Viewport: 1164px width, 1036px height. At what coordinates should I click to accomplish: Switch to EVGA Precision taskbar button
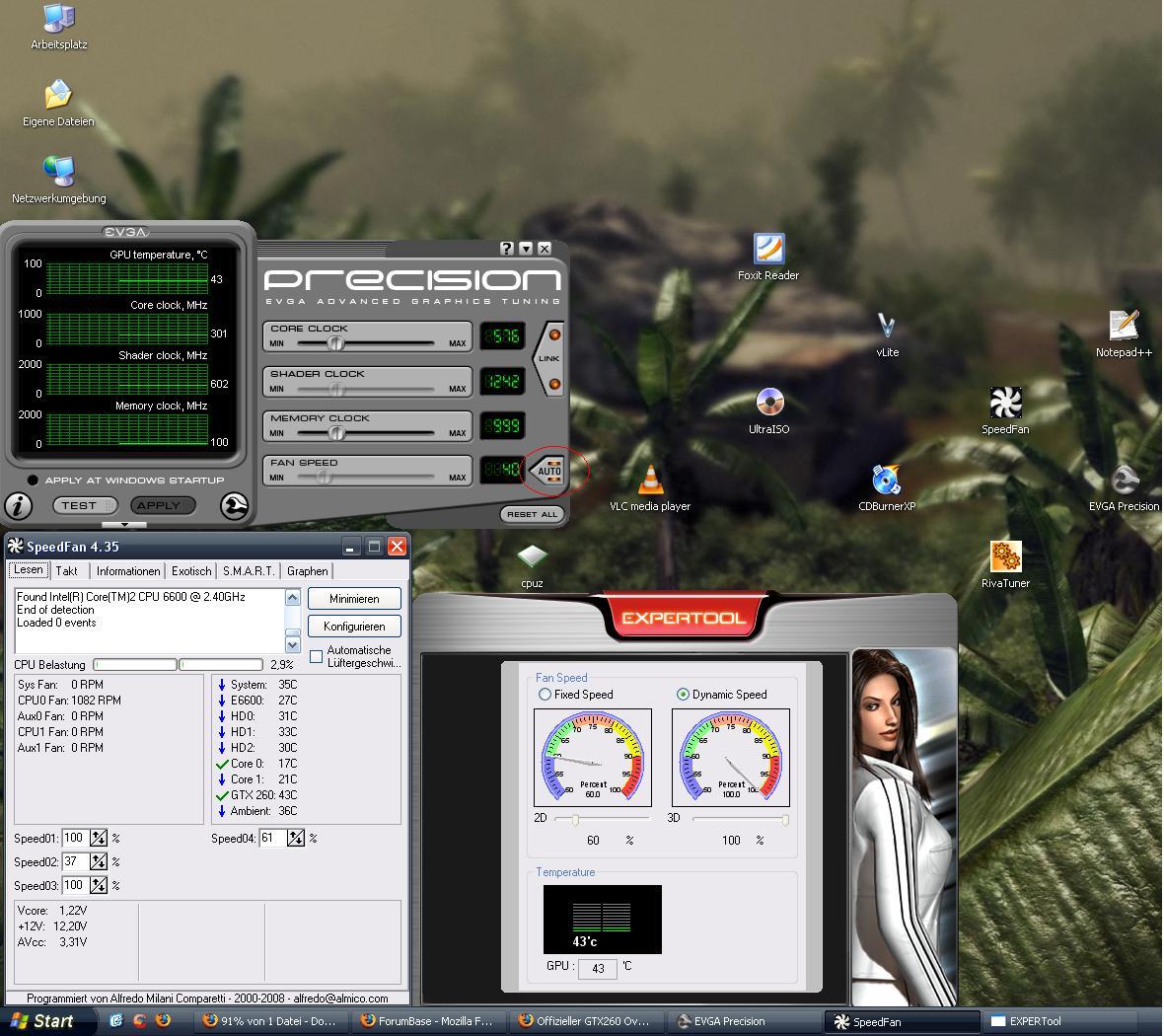click(x=745, y=1021)
